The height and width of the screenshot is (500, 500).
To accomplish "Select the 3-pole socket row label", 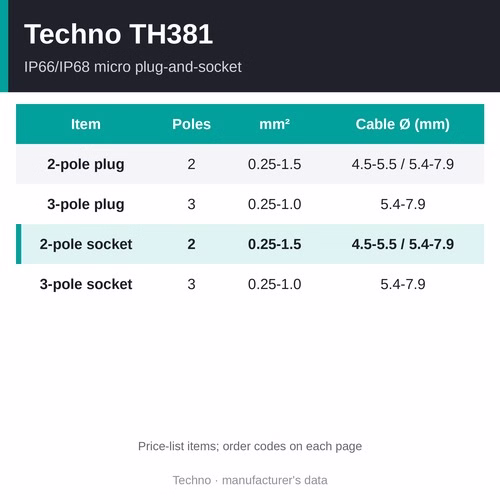I will pos(86,284).
